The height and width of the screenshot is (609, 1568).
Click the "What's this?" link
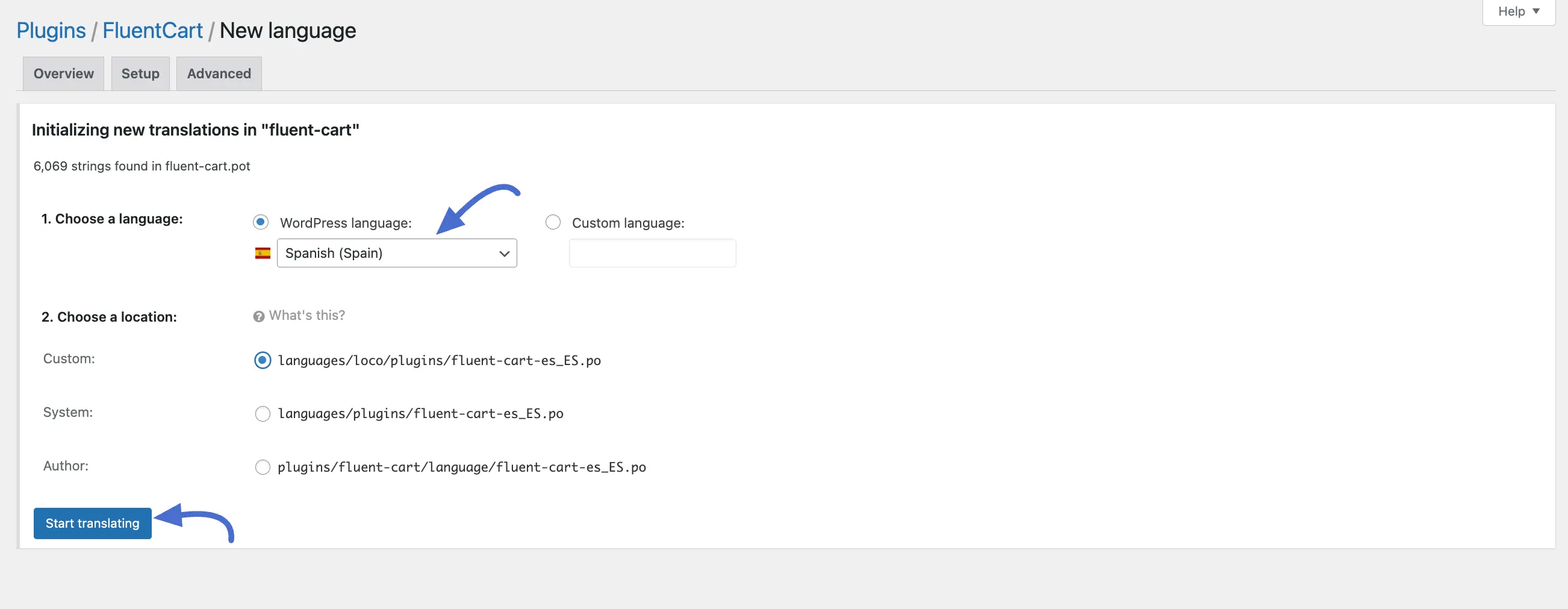pyautogui.click(x=306, y=316)
